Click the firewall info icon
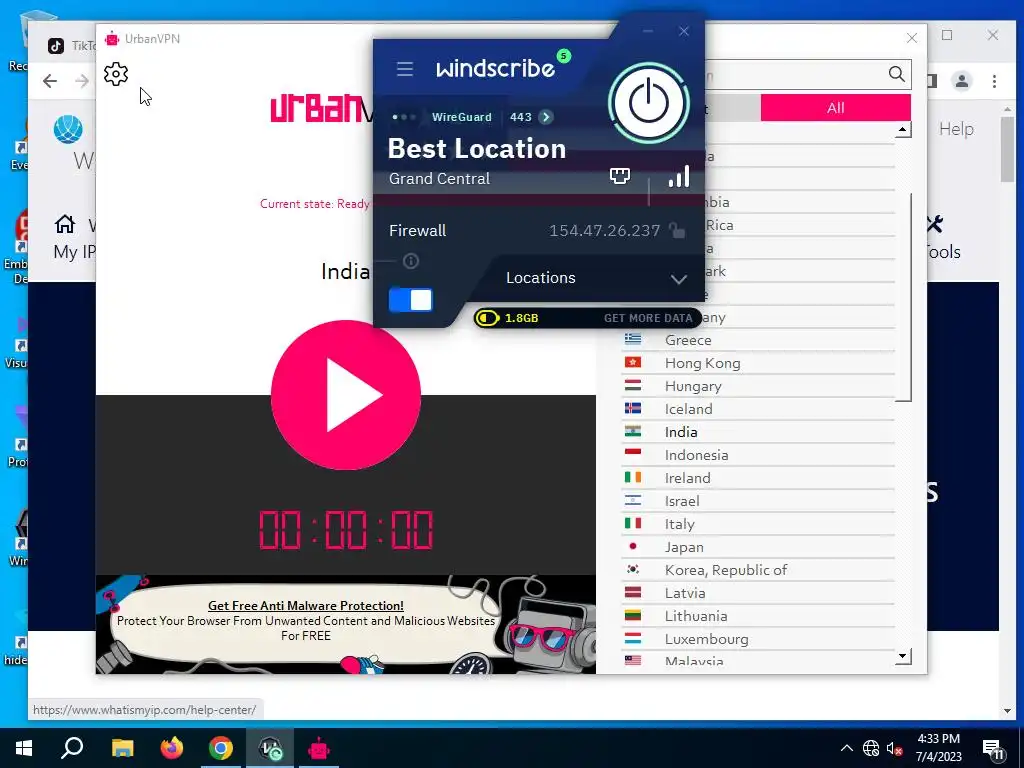Viewport: 1024px width, 768px height. pos(411,261)
